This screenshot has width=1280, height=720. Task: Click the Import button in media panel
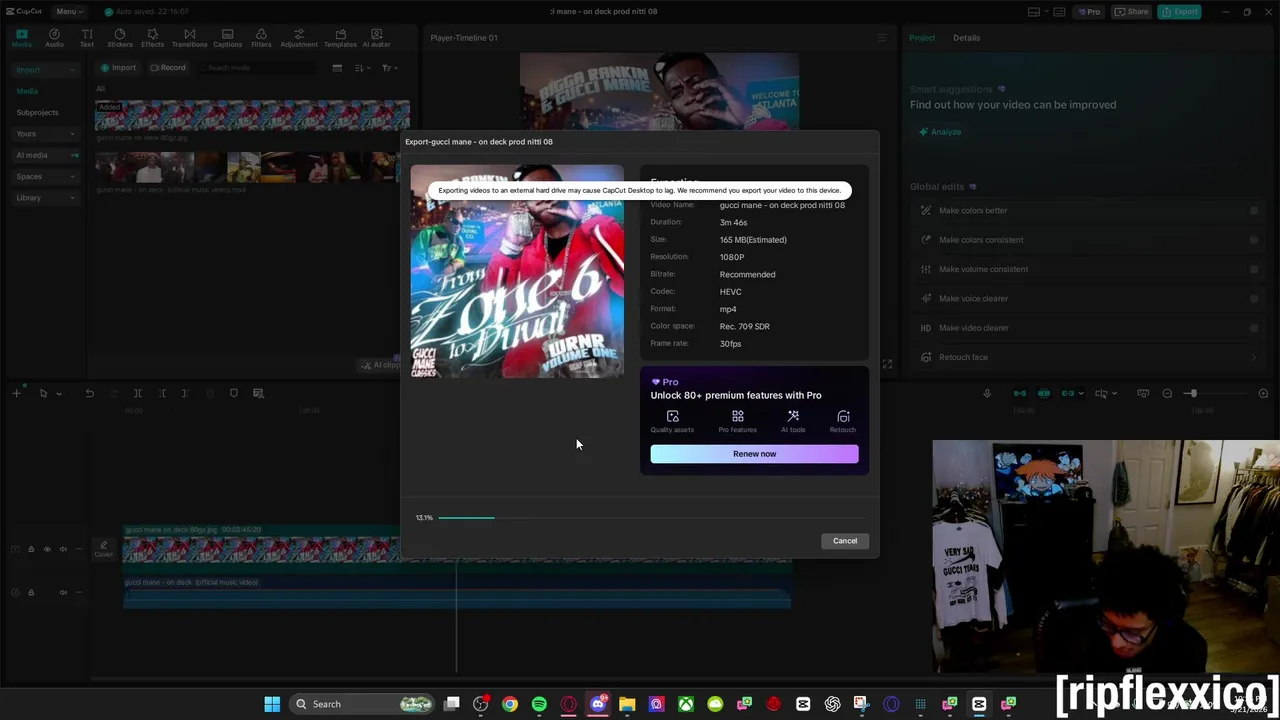click(x=118, y=68)
